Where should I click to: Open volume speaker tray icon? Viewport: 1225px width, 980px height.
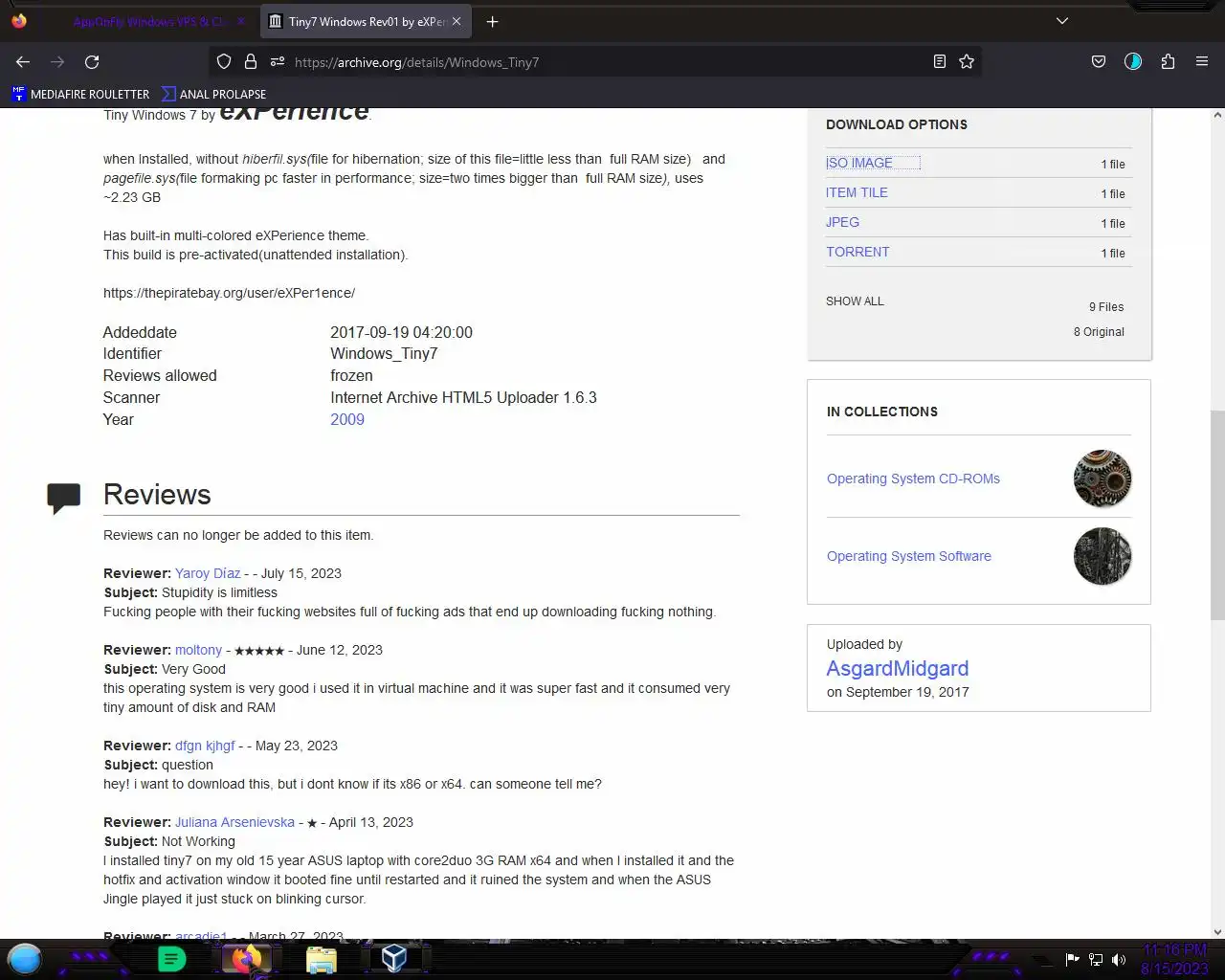click(1119, 959)
